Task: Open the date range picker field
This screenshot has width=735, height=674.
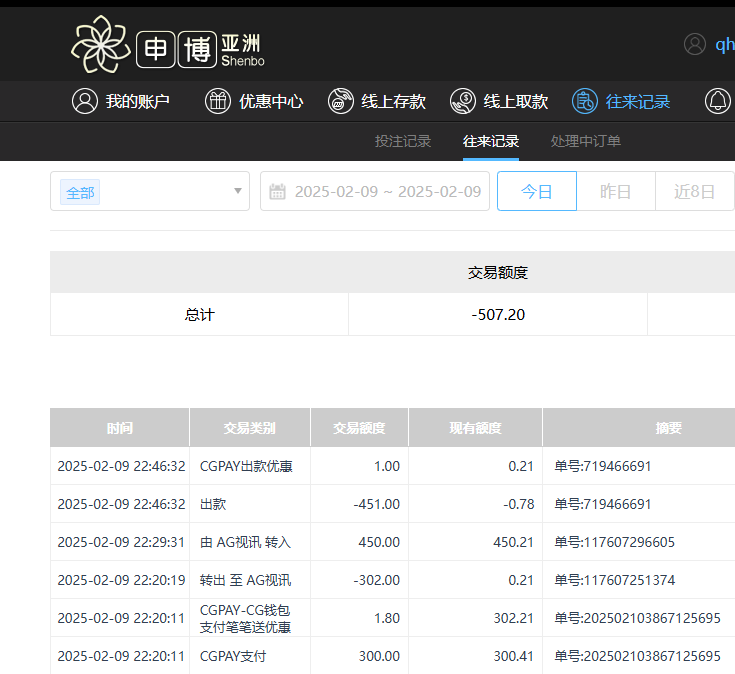Action: 390,192
